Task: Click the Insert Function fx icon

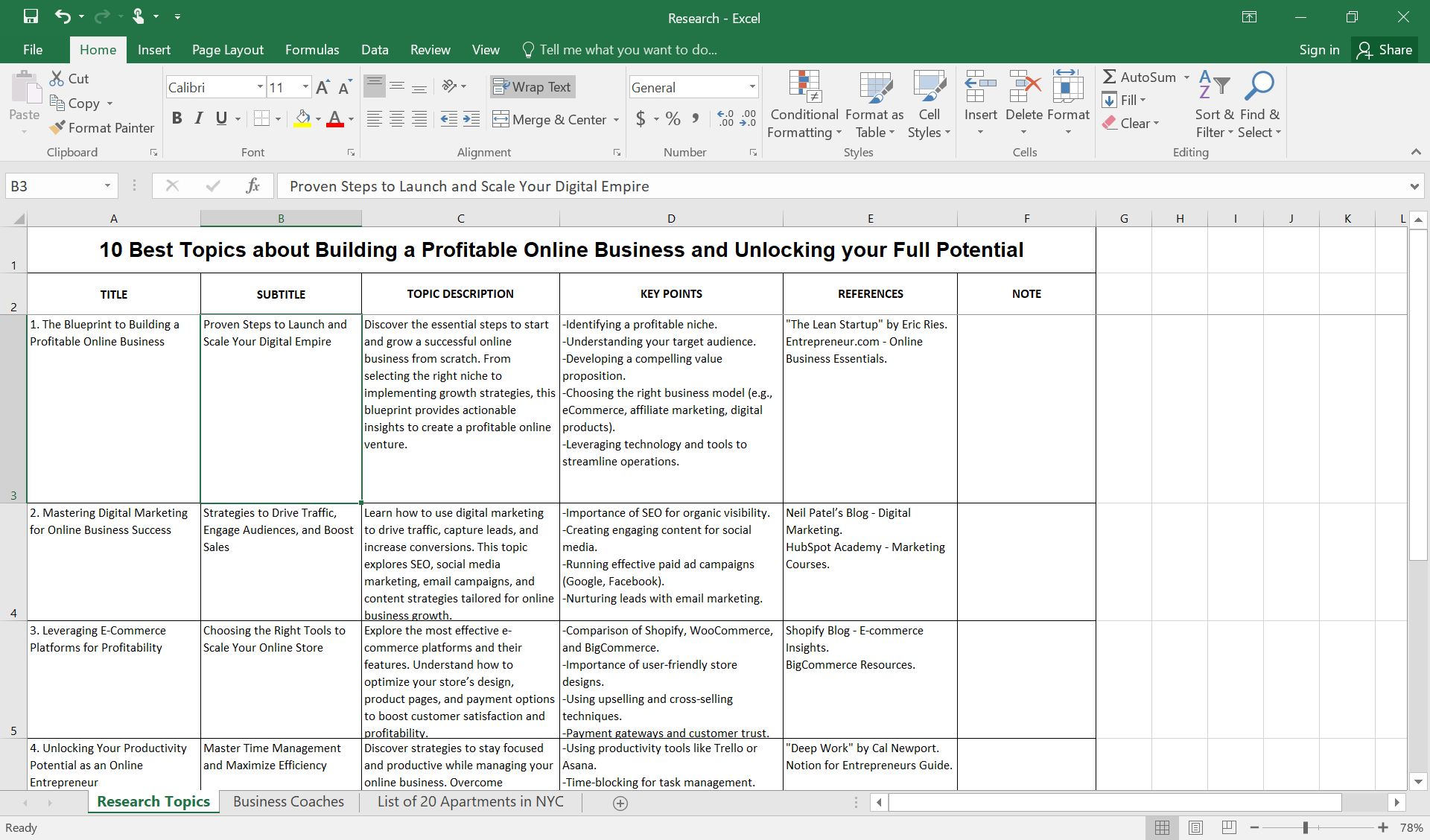Action: pyautogui.click(x=252, y=185)
